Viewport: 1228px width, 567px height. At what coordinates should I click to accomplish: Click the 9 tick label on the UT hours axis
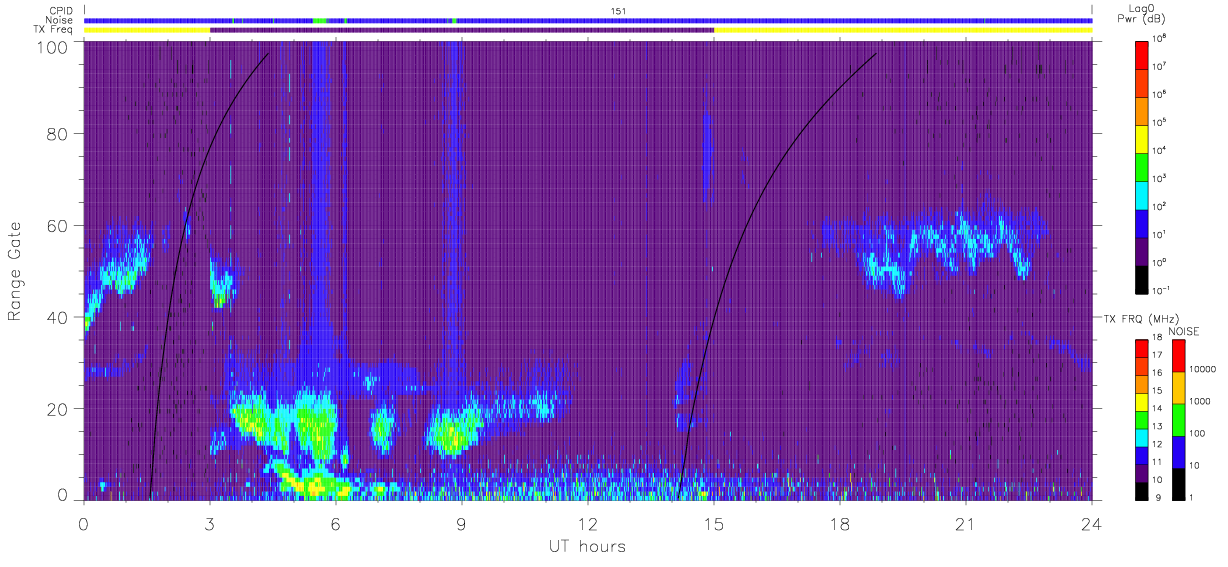(x=462, y=524)
